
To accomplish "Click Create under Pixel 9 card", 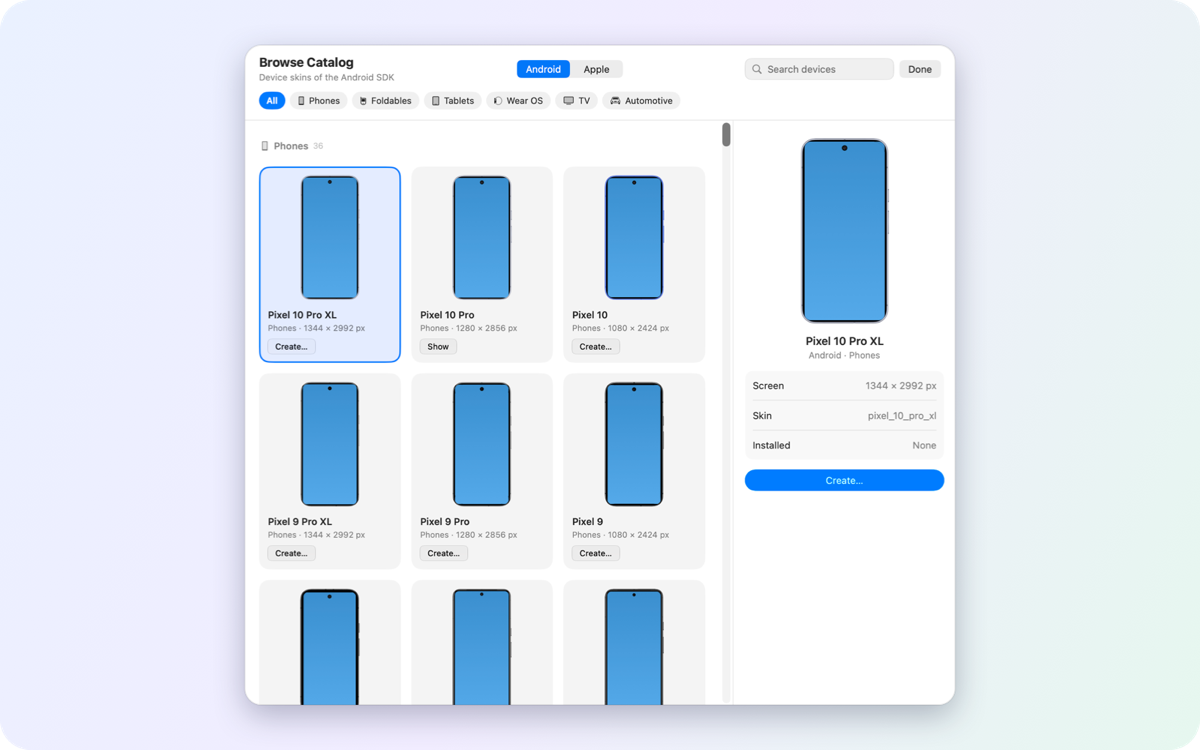I will pyautogui.click(x=595, y=553).
